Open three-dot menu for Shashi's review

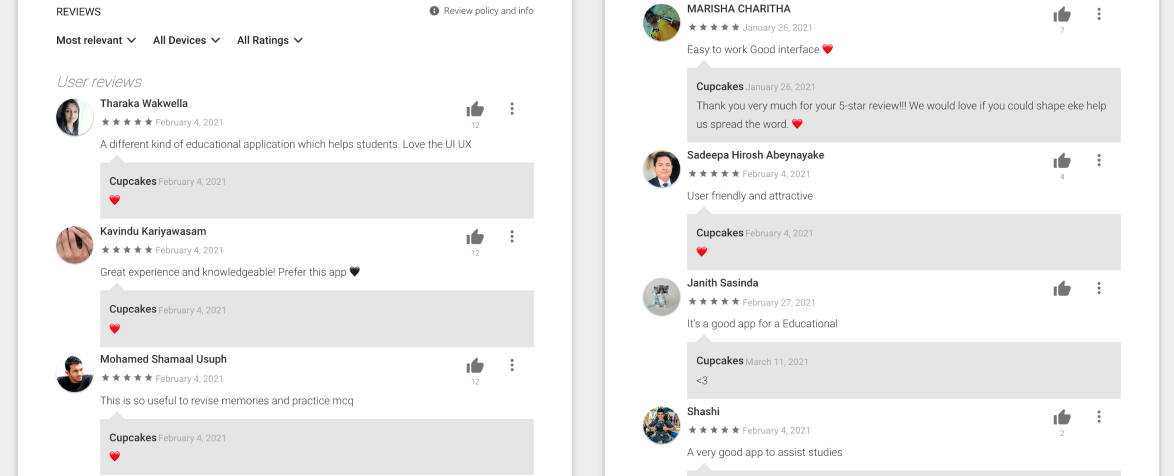[x=1099, y=417]
